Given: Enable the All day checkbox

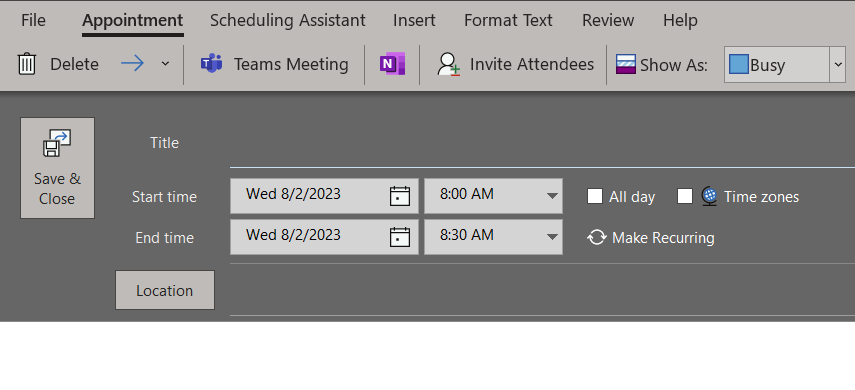Looking at the screenshot, I should click(595, 196).
